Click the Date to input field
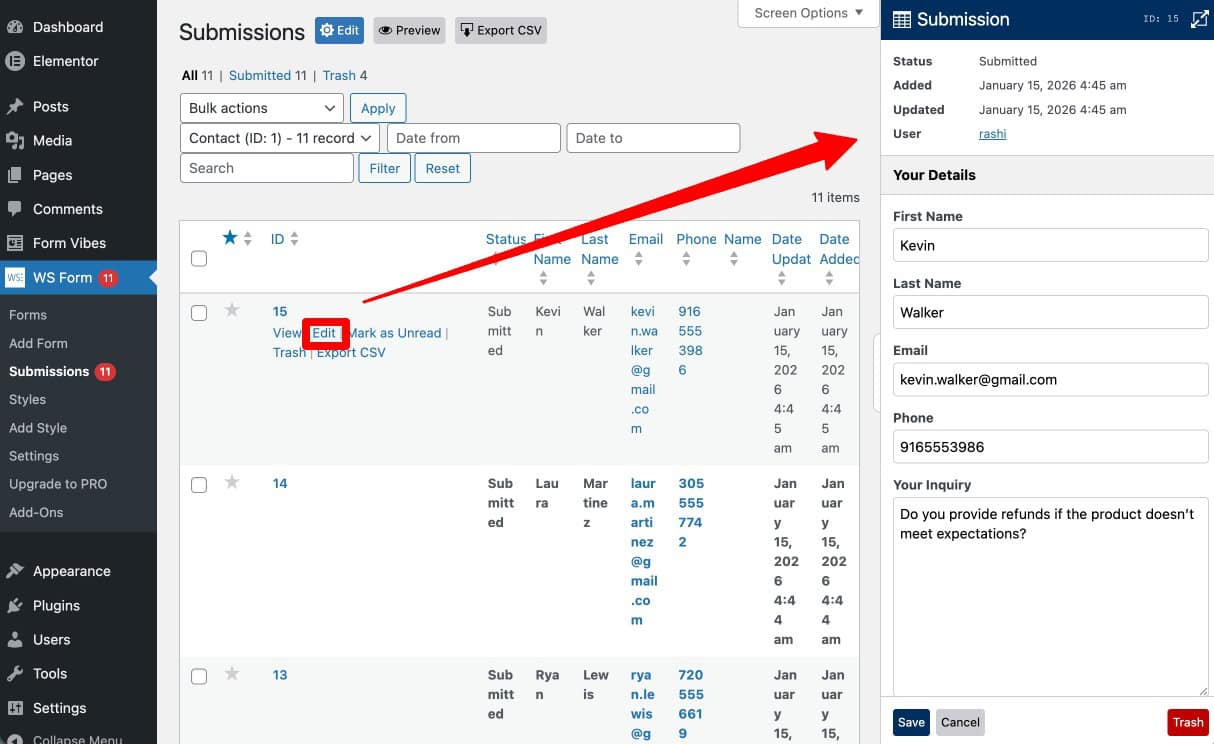The height and width of the screenshot is (744, 1214). [x=653, y=138]
